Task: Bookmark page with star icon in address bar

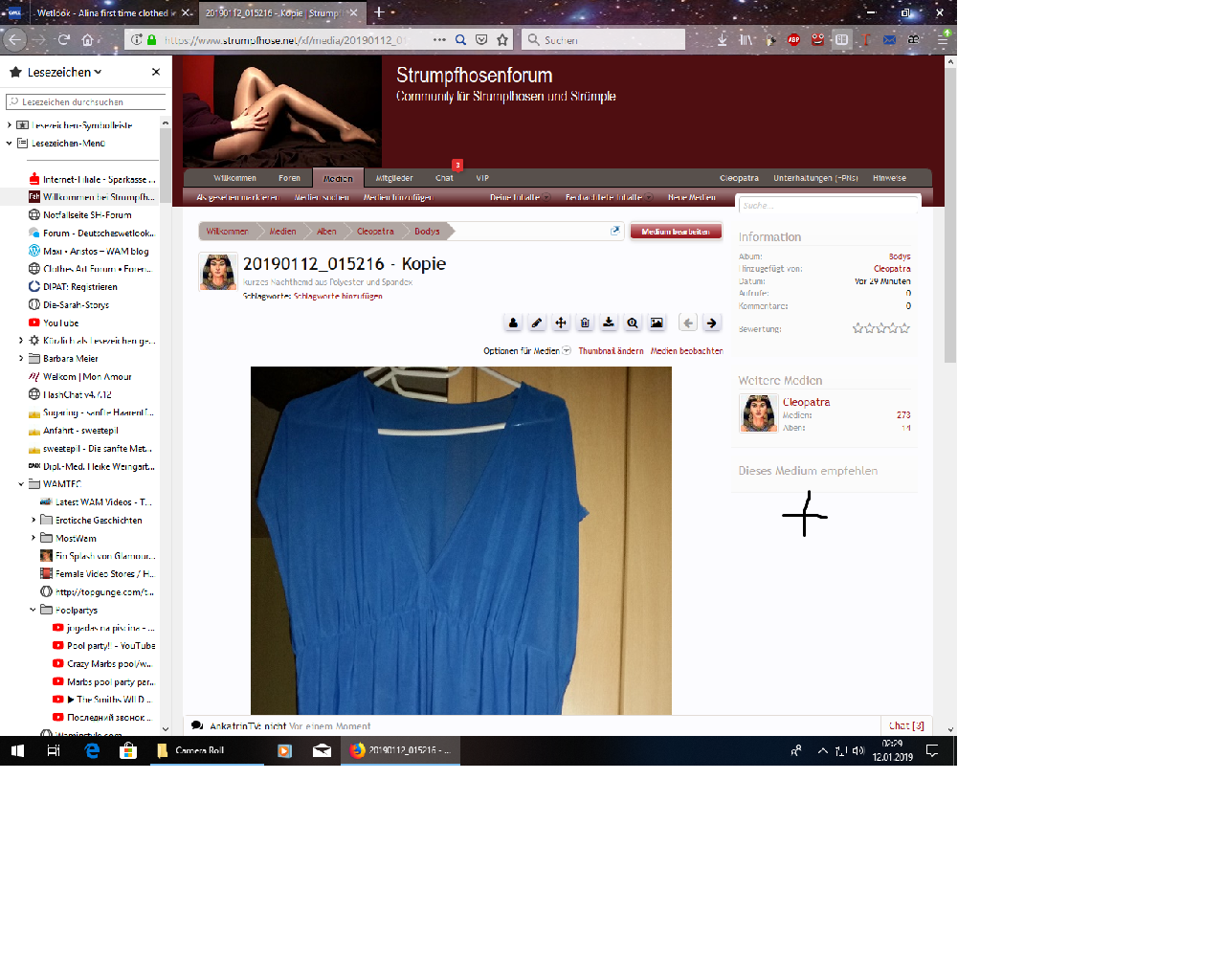Action: 502,40
